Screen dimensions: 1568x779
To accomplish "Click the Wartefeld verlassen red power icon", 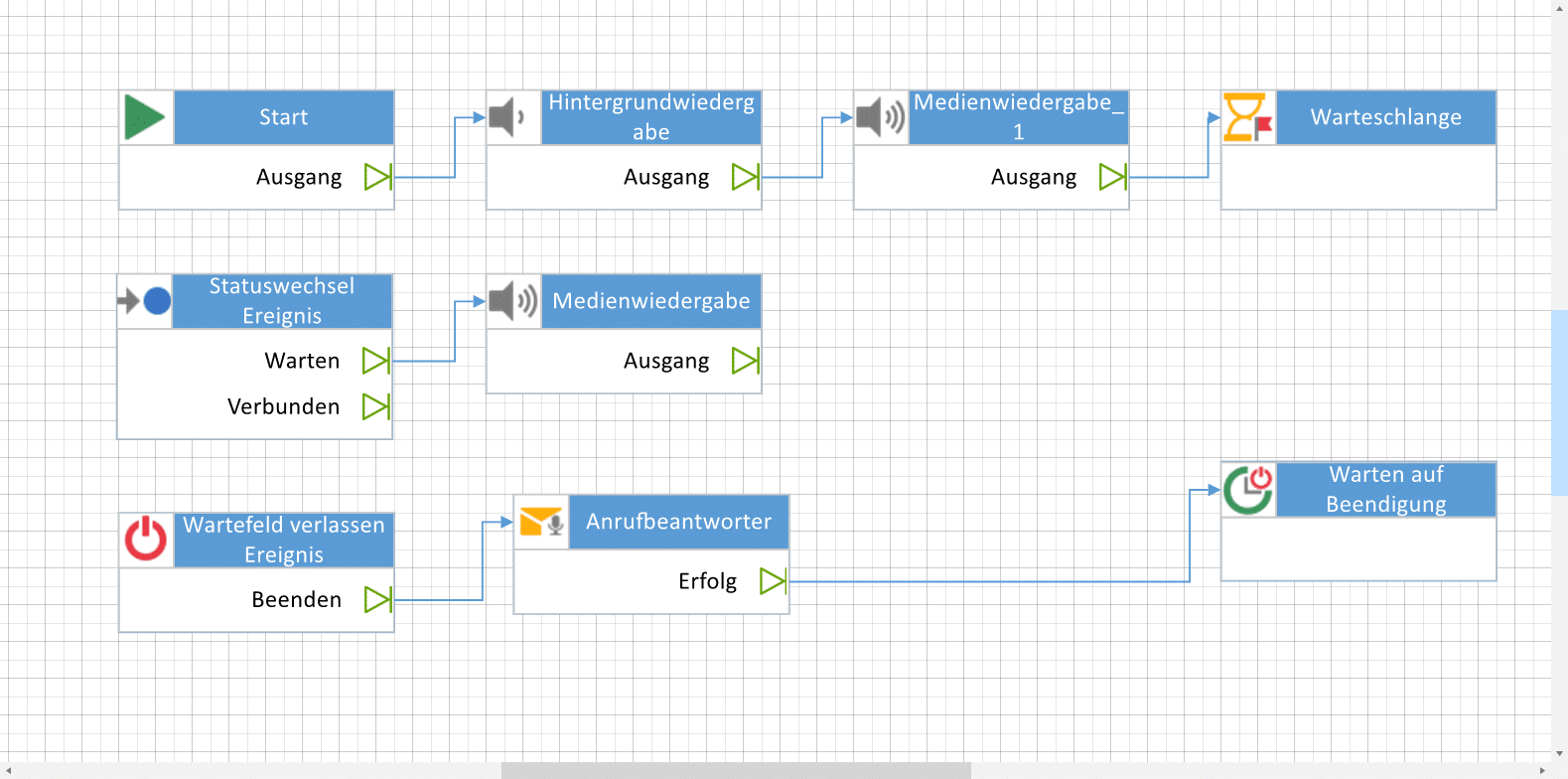I will [x=146, y=539].
